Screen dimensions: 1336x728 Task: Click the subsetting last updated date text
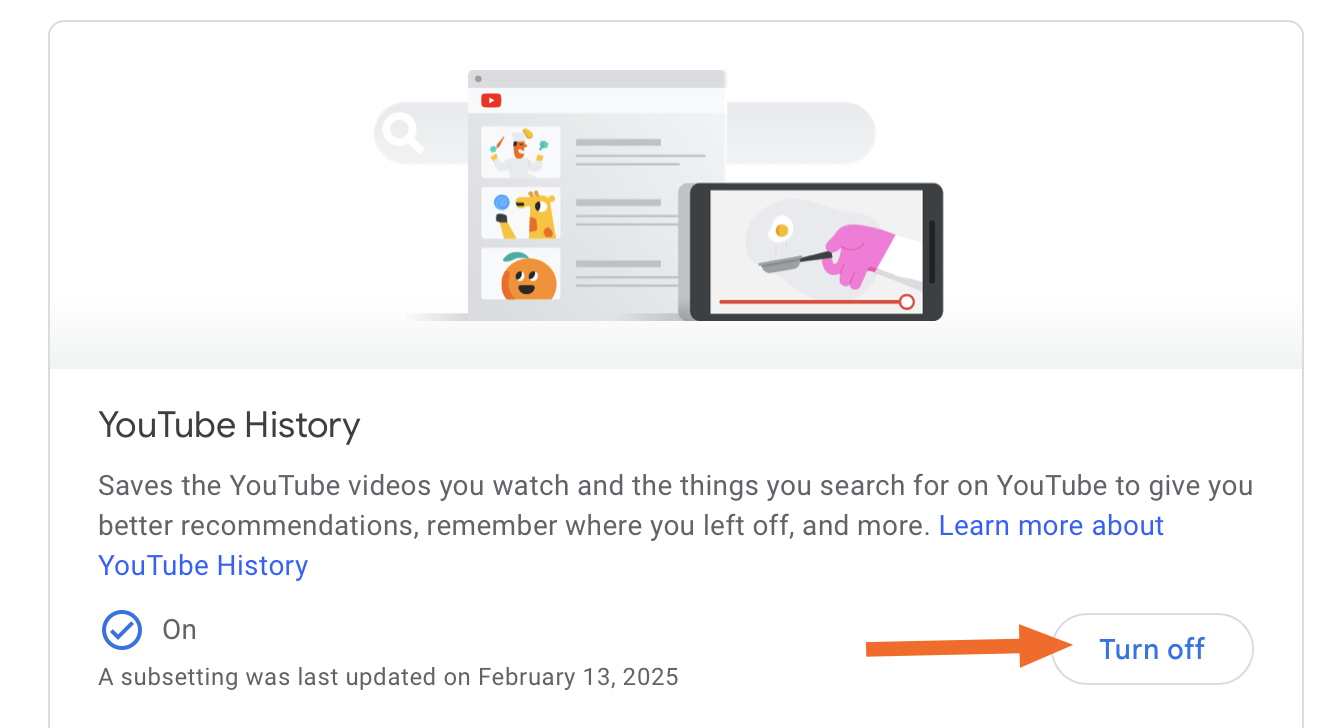pos(388,677)
